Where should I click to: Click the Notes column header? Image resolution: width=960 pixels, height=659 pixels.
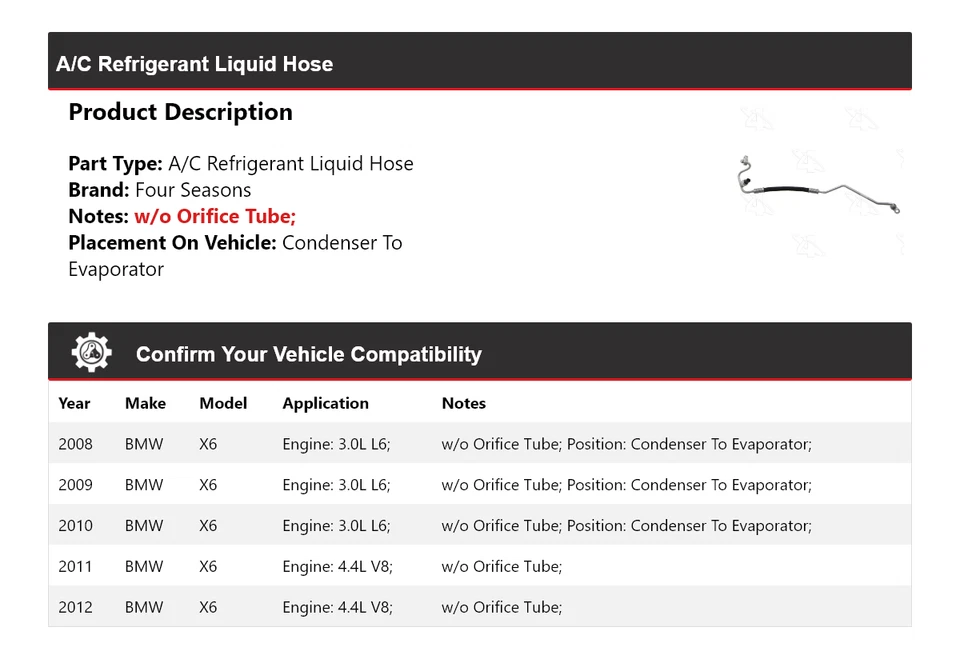[464, 404]
